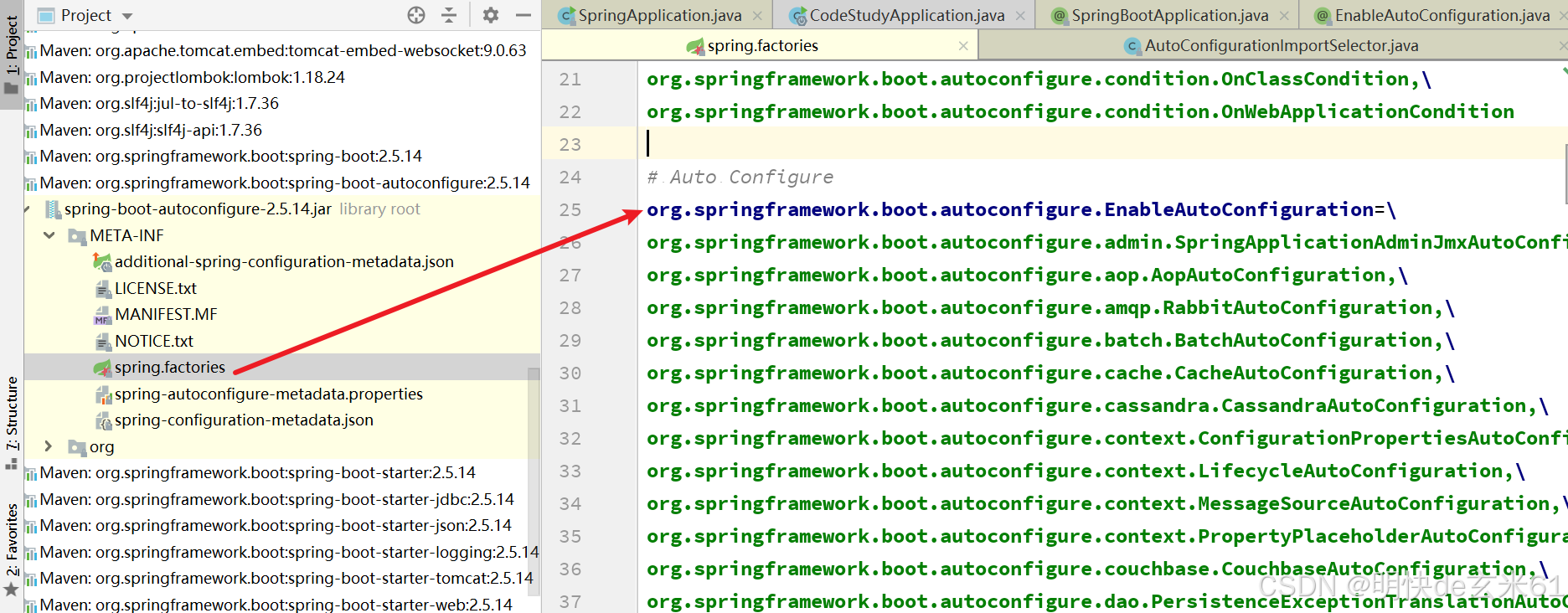Click the locate/select opened file target icon
Screen dimensions: 1568x613
pyautogui.click(x=416, y=15)
